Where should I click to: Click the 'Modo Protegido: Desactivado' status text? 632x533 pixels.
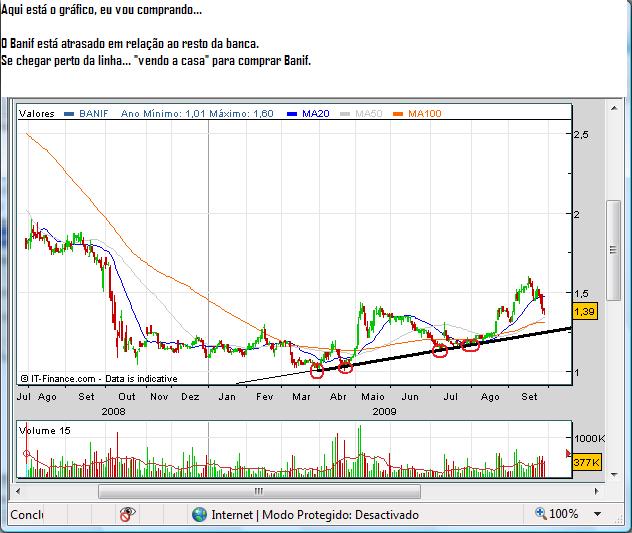(340, 515)
